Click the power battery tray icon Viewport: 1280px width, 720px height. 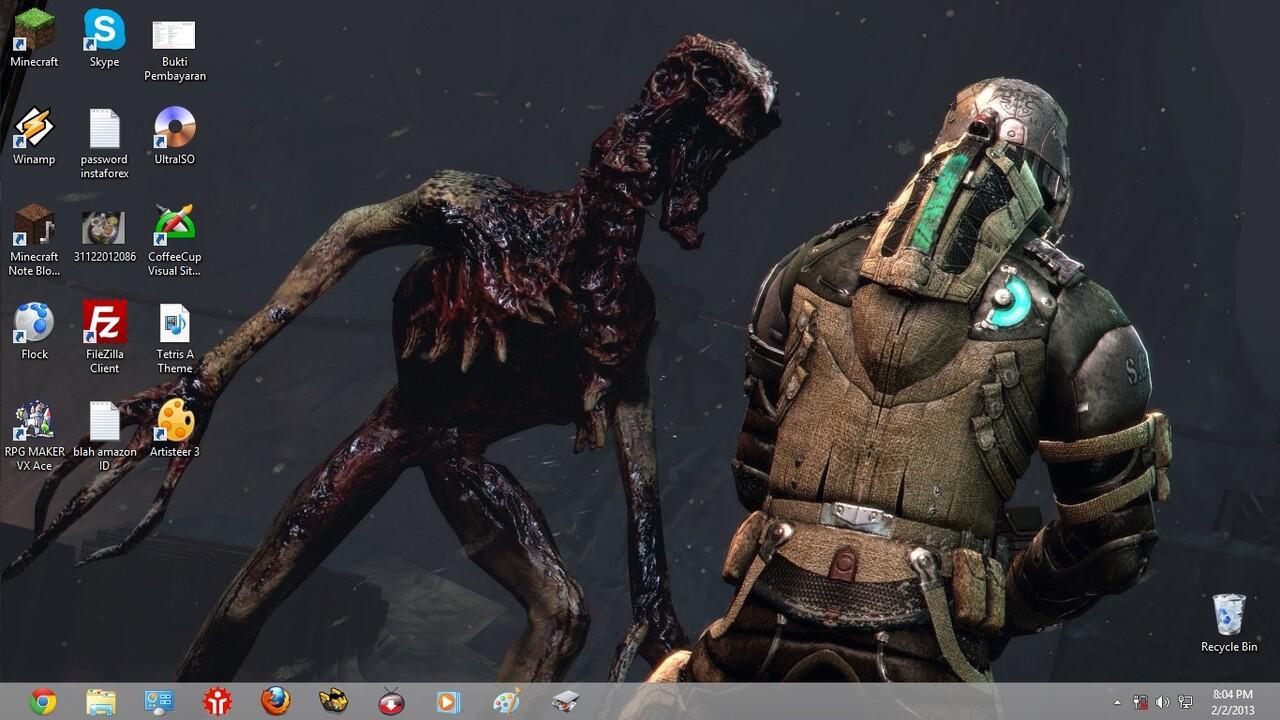point(1140,702)
